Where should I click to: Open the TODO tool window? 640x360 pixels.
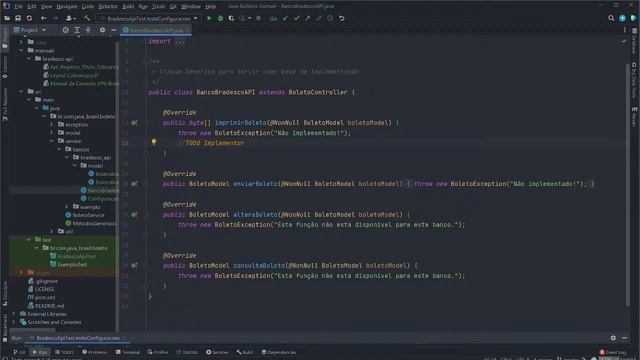[64, 352]
